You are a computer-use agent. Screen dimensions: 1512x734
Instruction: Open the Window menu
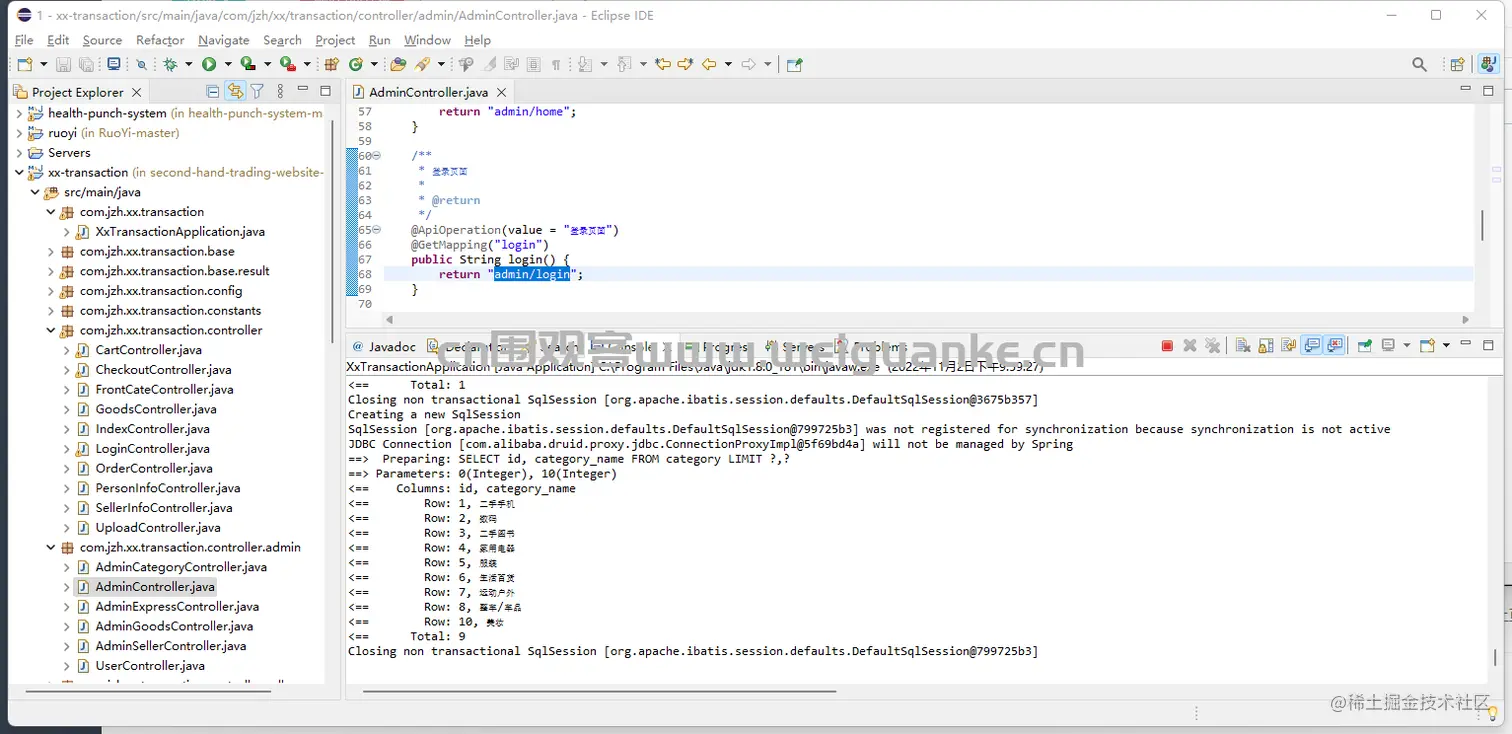click(x=427, y=40)
